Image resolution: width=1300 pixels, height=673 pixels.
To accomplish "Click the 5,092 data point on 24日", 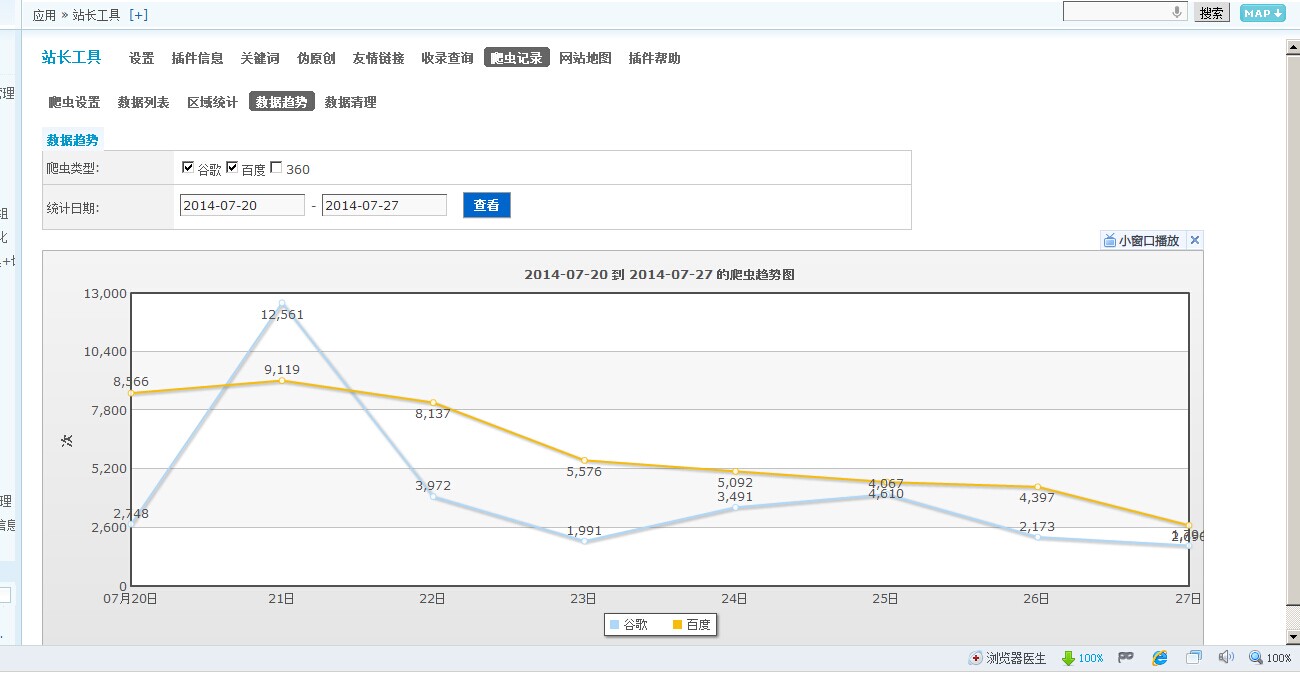I will click(735, 471).
